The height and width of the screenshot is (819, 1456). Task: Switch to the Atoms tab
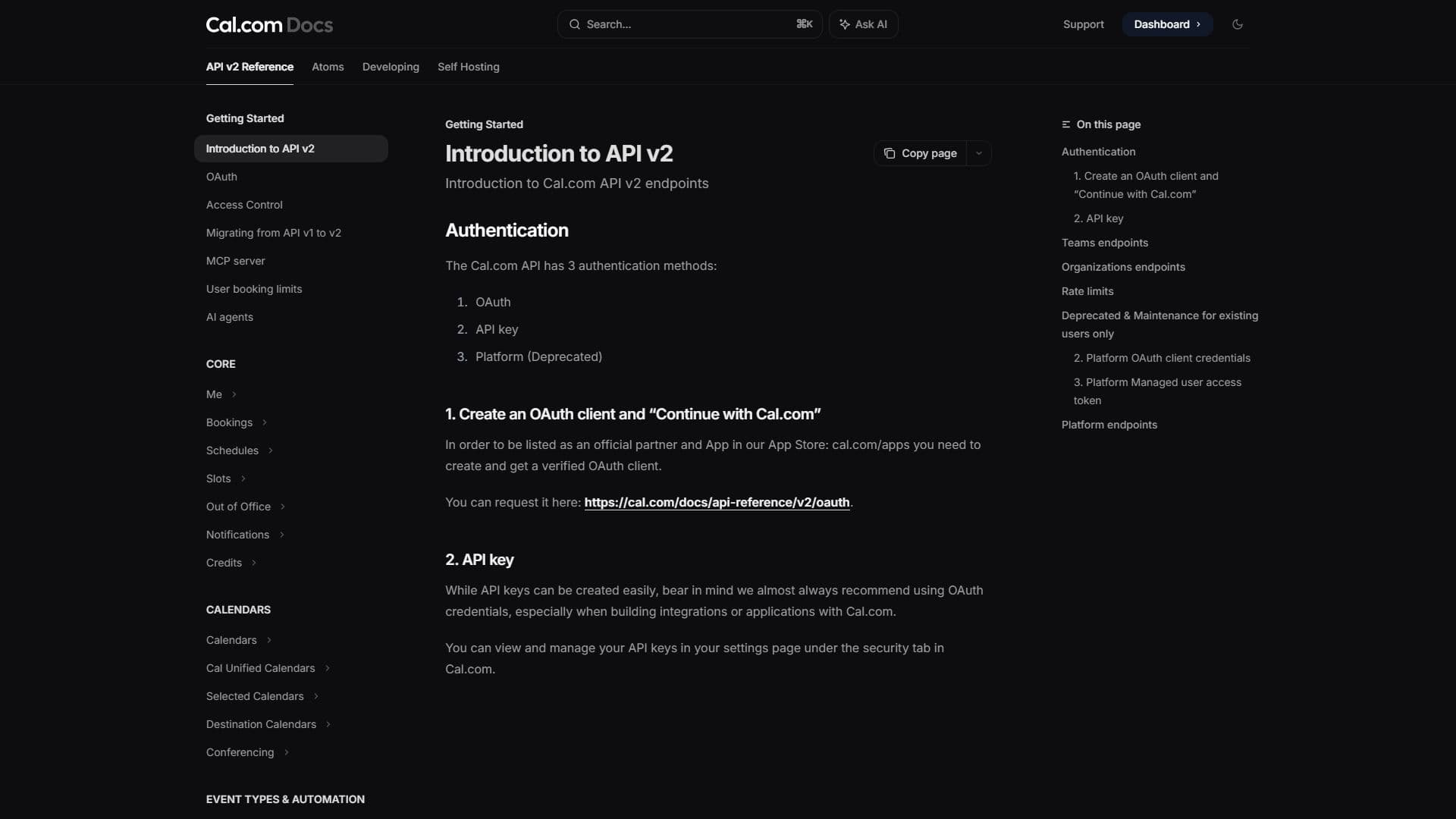tap(328, 67)
